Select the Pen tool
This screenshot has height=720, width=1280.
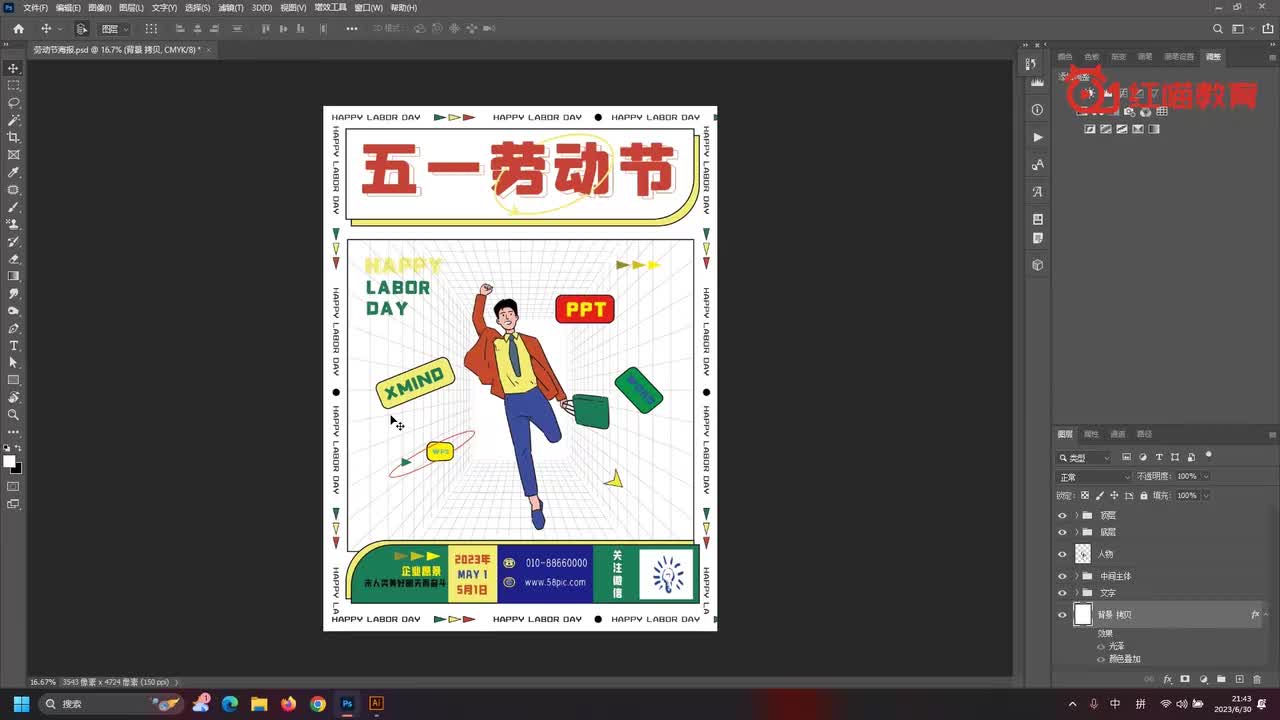coord(14,328)
